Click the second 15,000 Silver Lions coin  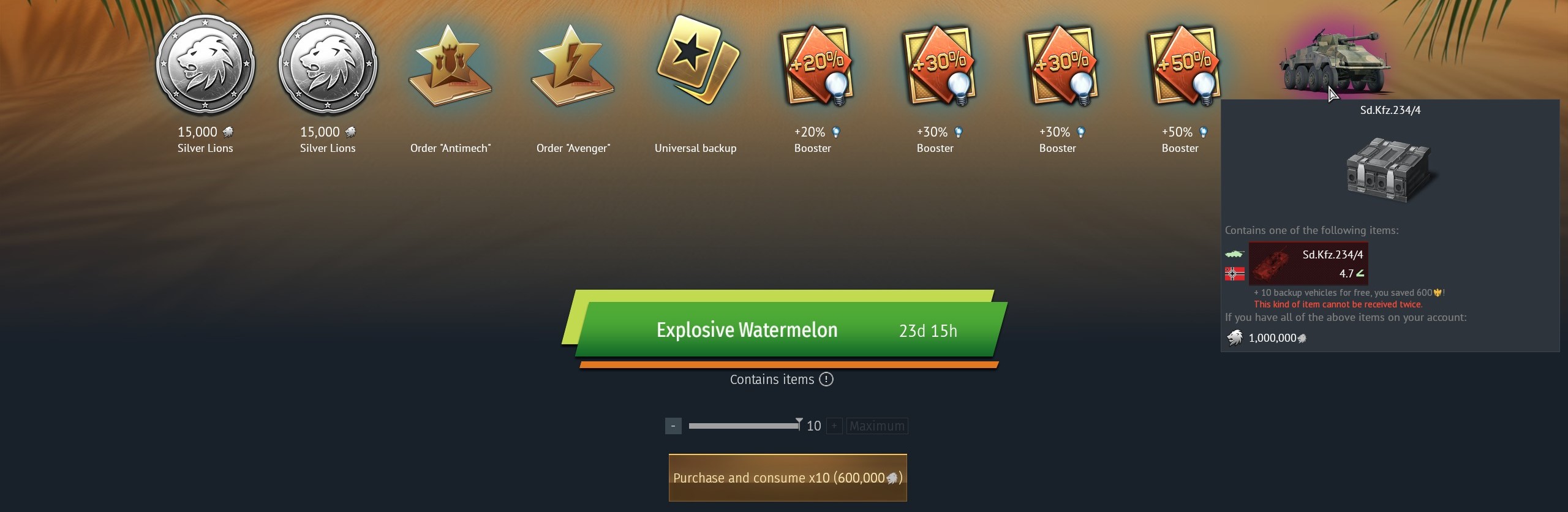pos(328,65)
